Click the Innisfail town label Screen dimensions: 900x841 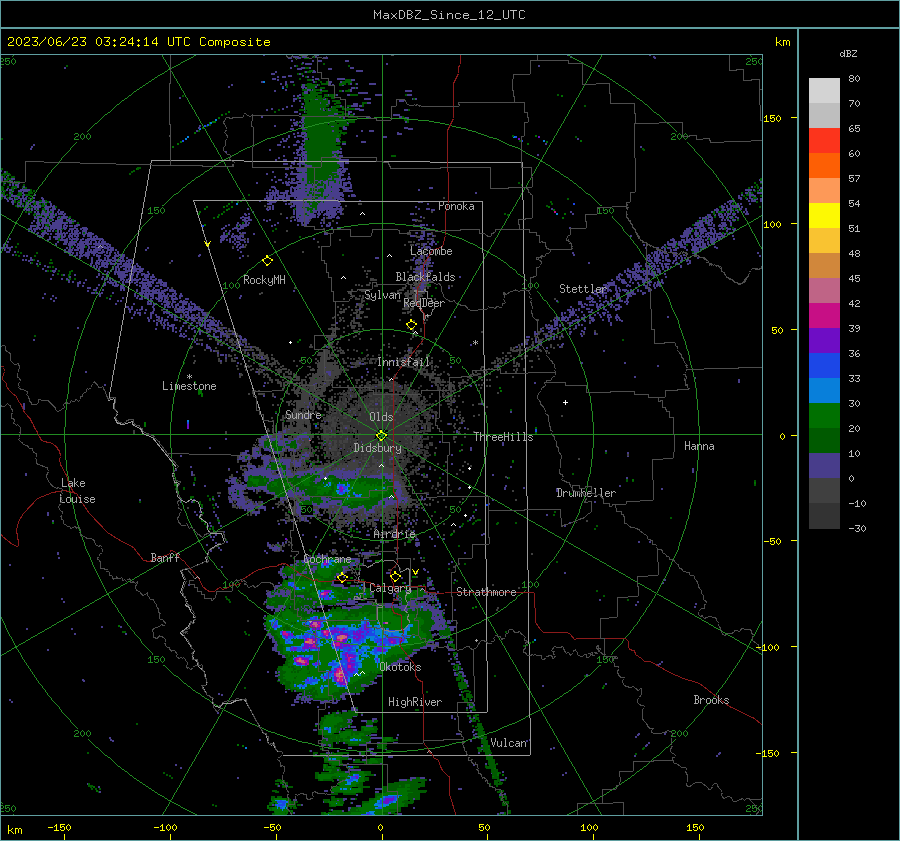click(404, 362)
